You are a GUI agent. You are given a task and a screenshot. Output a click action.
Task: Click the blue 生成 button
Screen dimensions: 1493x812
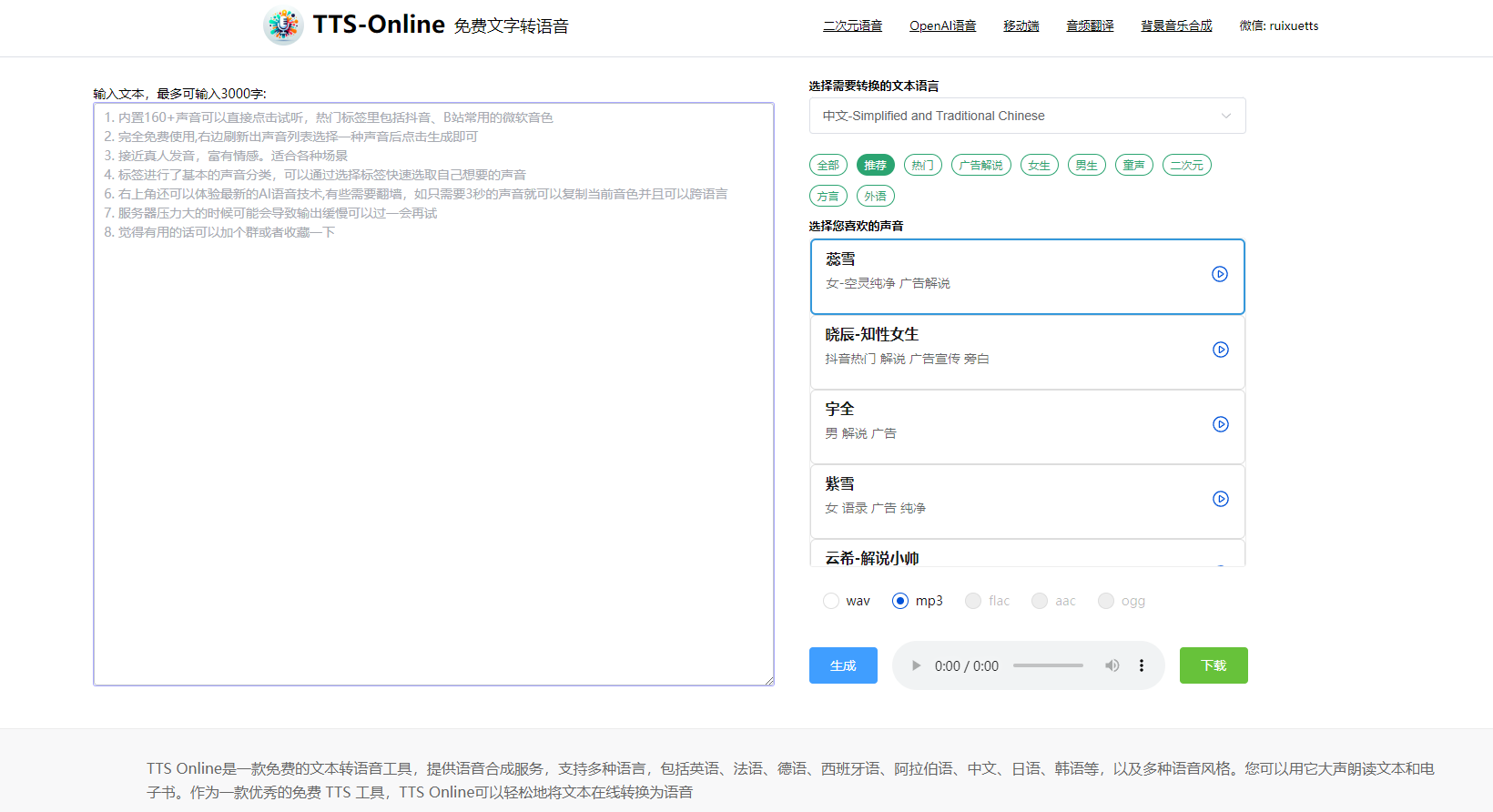(843, 665)
